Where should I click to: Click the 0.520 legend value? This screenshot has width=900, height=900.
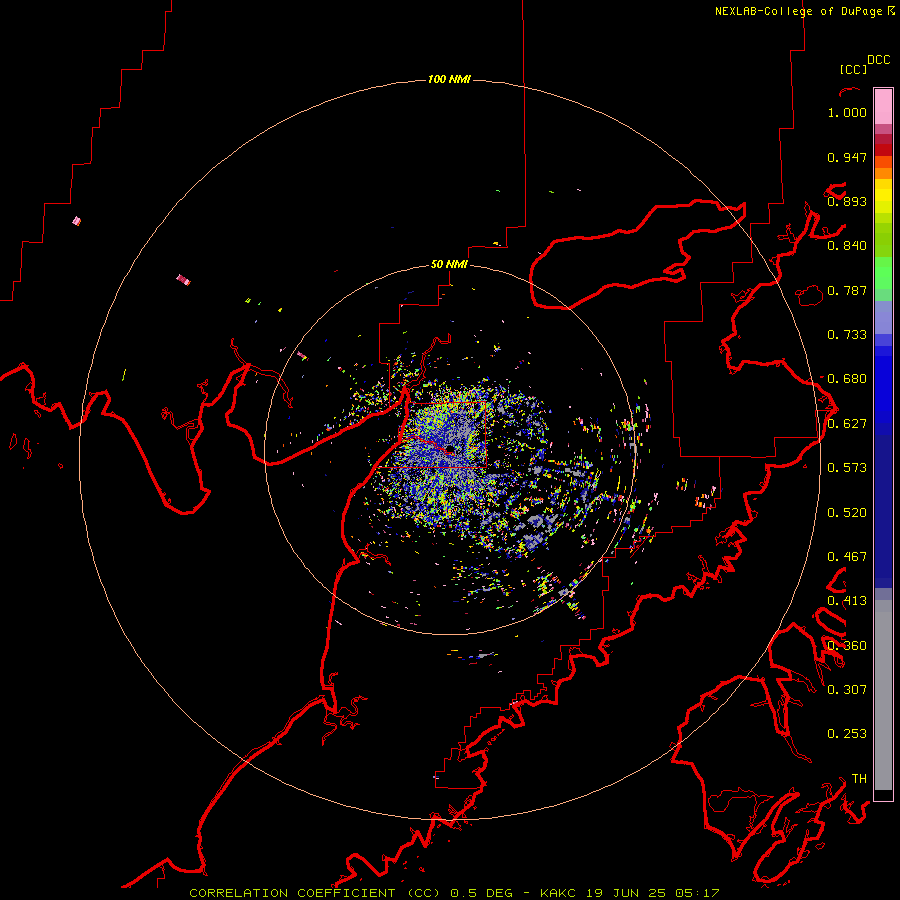click(847, 513)
